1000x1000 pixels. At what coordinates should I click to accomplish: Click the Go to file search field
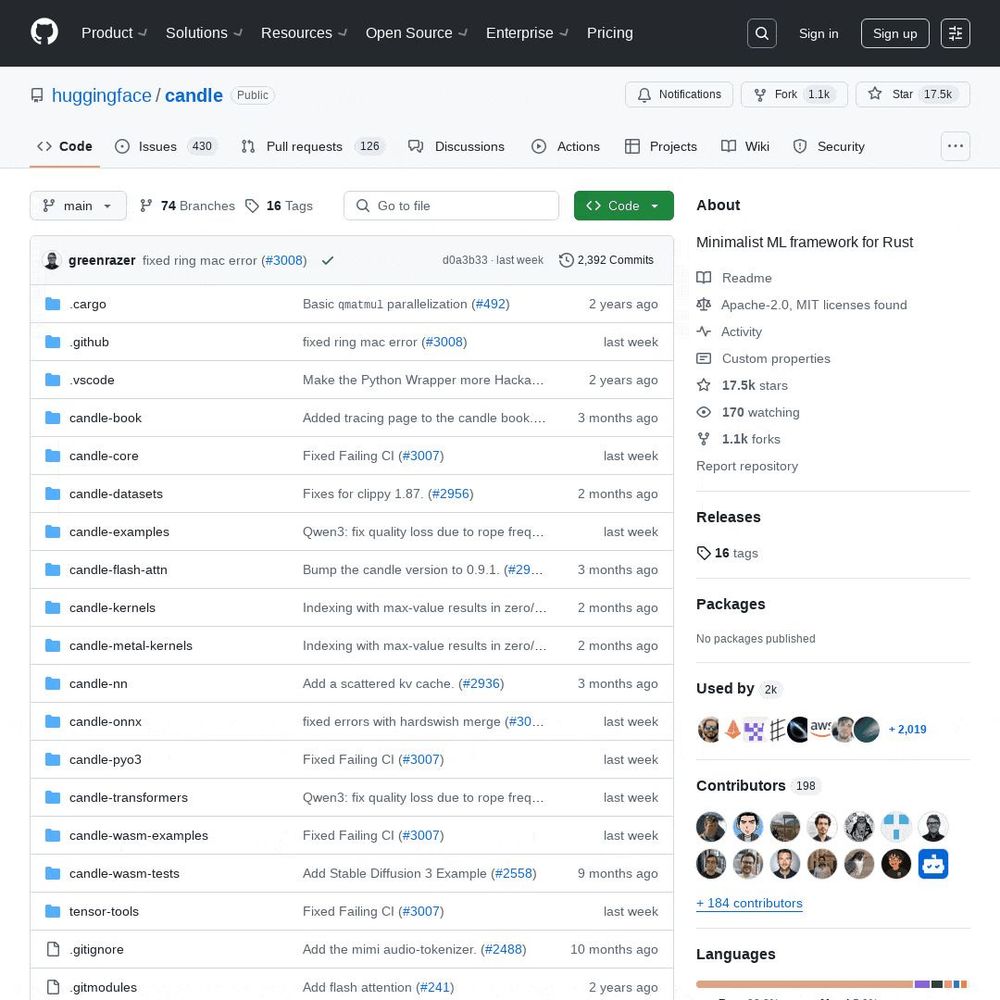(451, 205)
